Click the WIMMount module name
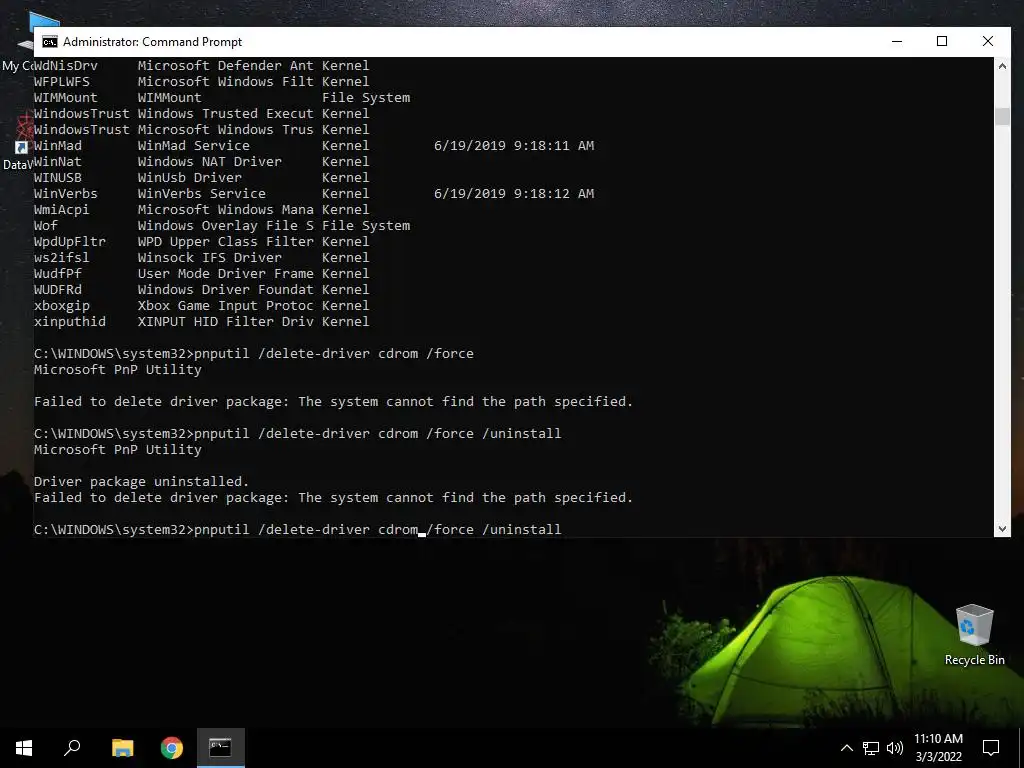This screenshot has width=1024, height=768. (x=65, y=97)
